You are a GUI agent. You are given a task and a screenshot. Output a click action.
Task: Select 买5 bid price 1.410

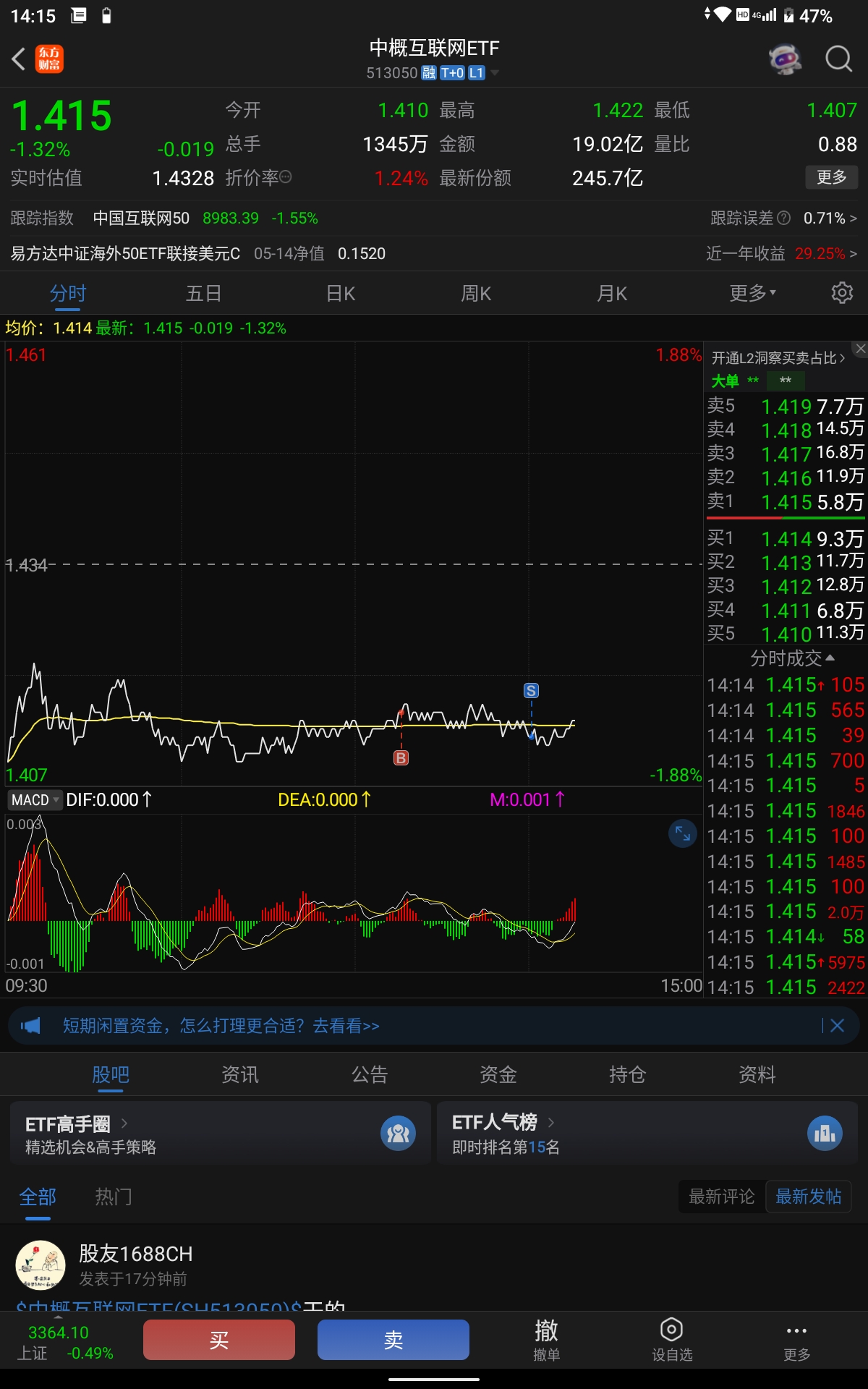click(786, 633)
